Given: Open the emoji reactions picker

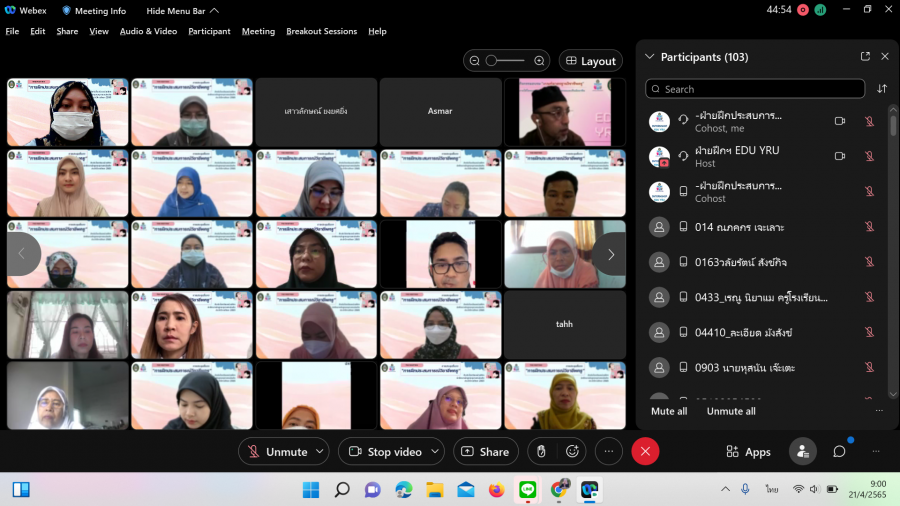Looking at the screenshot, I should point(573,452).
